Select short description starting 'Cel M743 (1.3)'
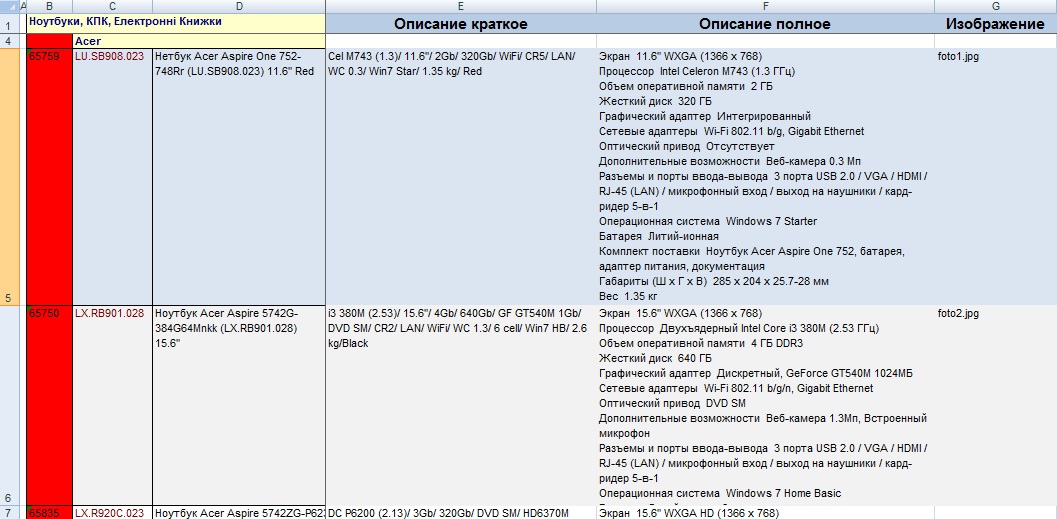The image size is (1057, 519). 461,177
